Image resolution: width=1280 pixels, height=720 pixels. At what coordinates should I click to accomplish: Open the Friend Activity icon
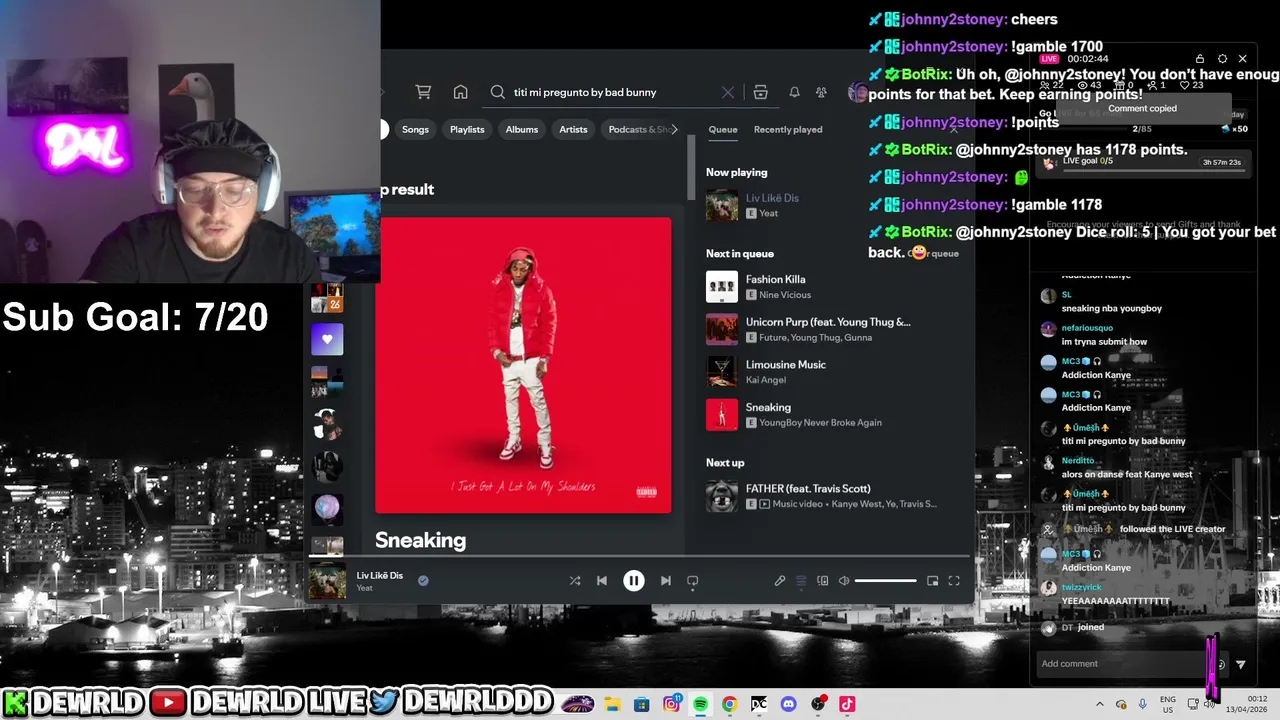click(821, 92)
